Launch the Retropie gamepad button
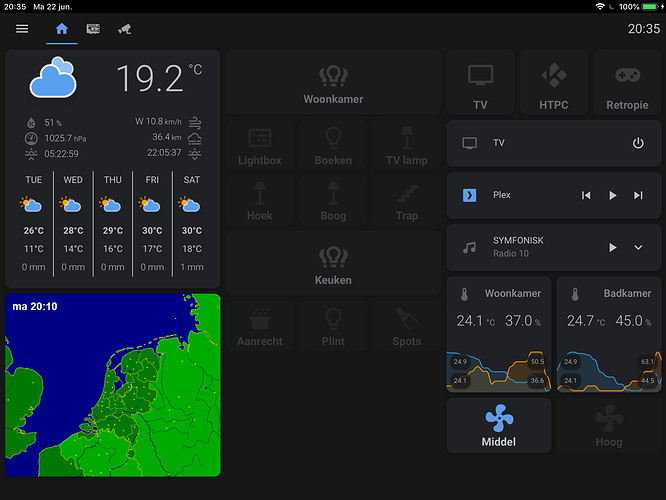This screenshot has width=666, height=500. [627, 82]
